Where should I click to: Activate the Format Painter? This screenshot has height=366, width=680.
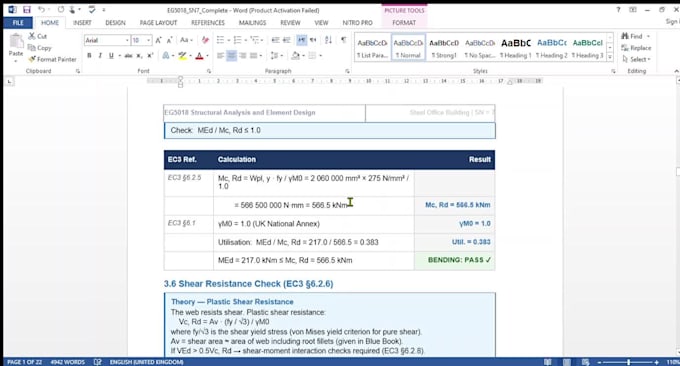[52, 59]
